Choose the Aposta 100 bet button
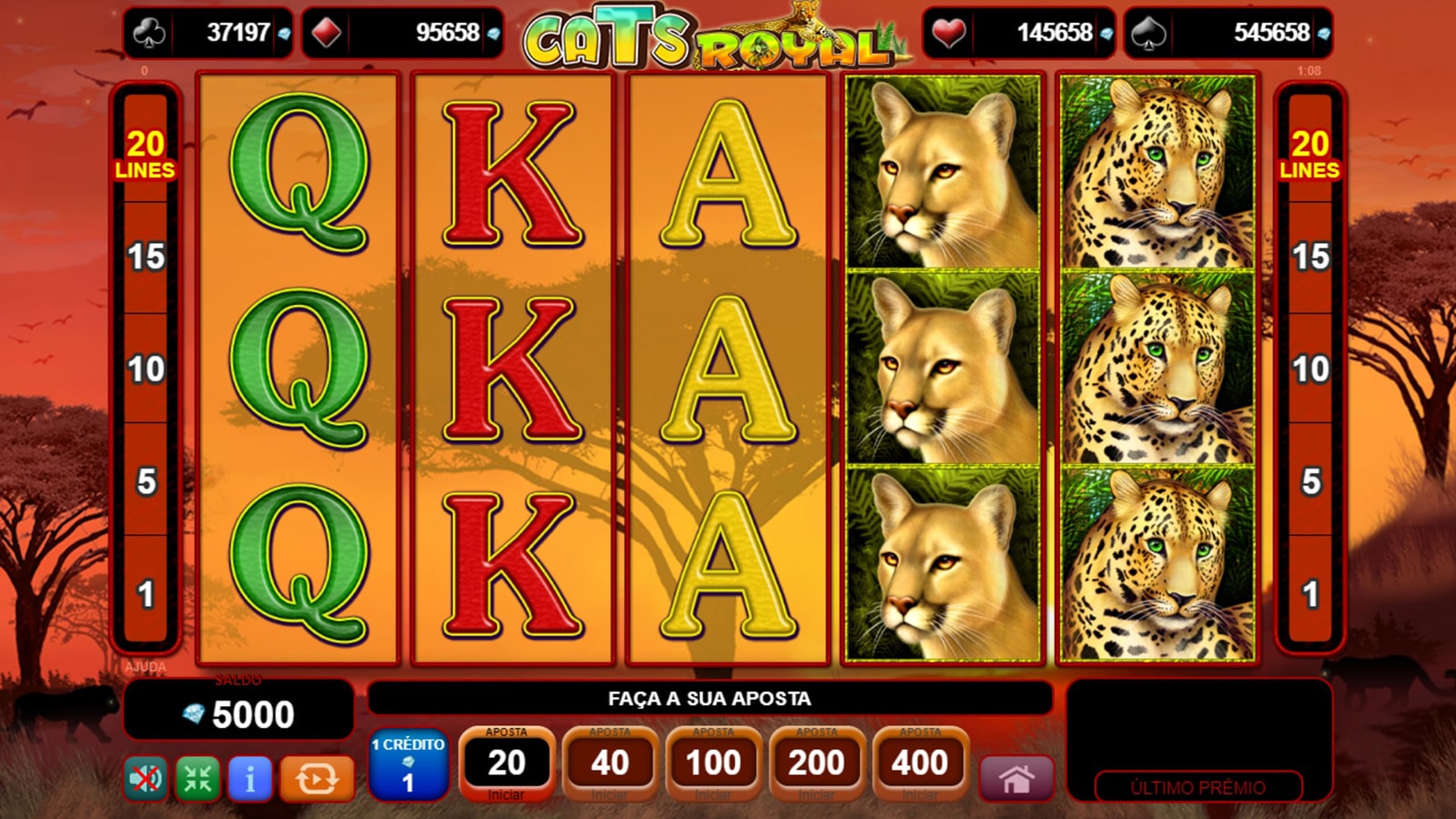This screenshot has height=819, width=1456. pyautogui.click(x=713, y=764)
